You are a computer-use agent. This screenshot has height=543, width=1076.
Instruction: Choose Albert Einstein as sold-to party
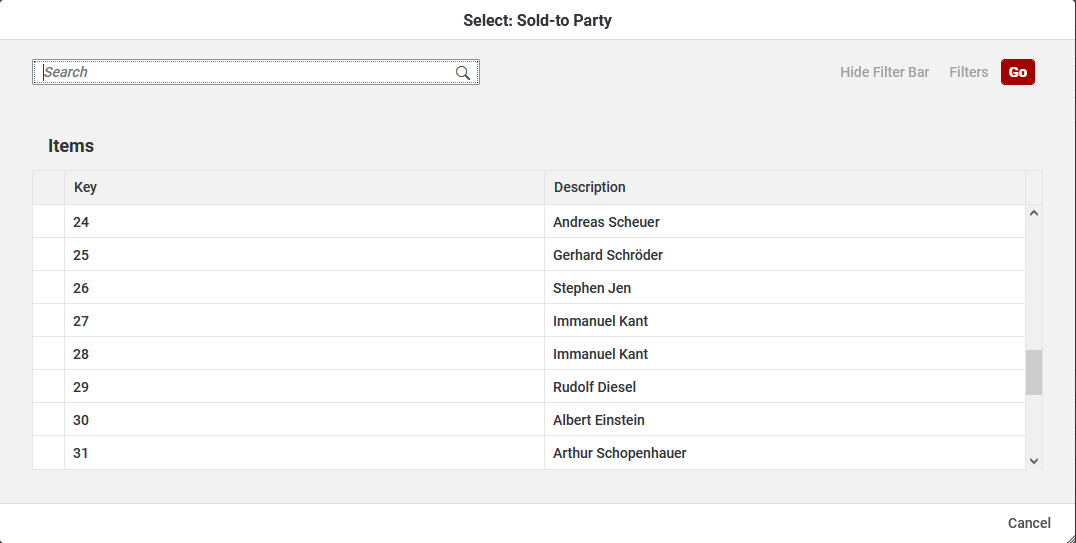pyautogui.click(x=598, y=420)
